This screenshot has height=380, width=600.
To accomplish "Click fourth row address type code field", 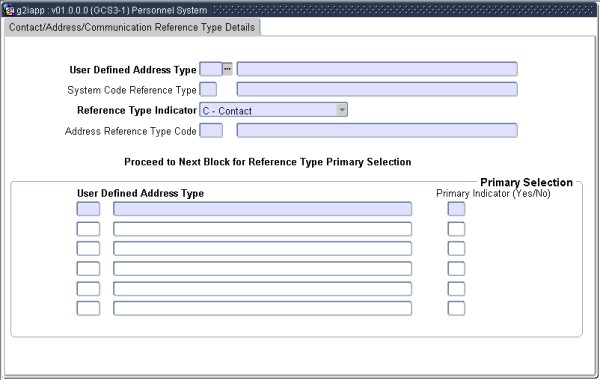I will coord(88,269).
